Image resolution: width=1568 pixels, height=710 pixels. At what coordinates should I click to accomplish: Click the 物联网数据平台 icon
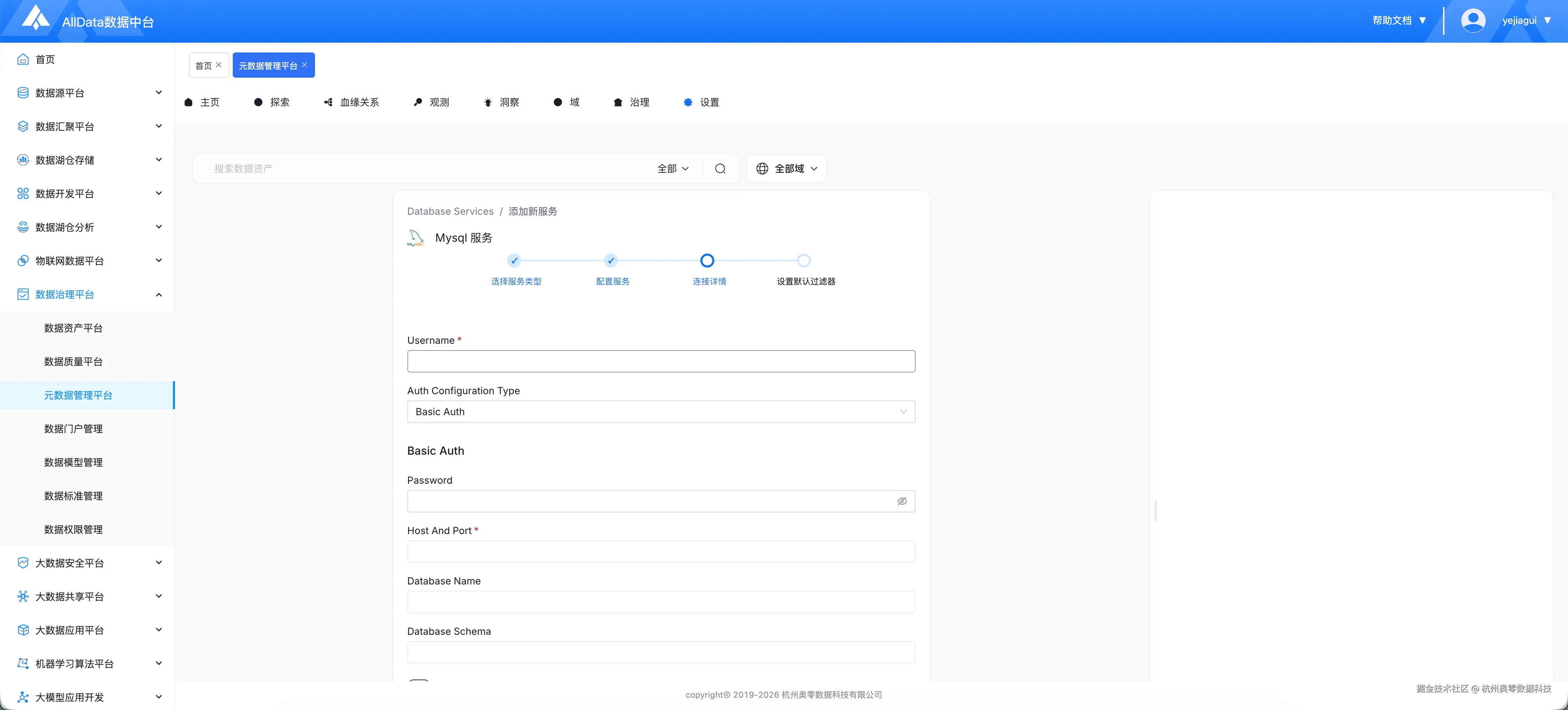tap(23, 261)
